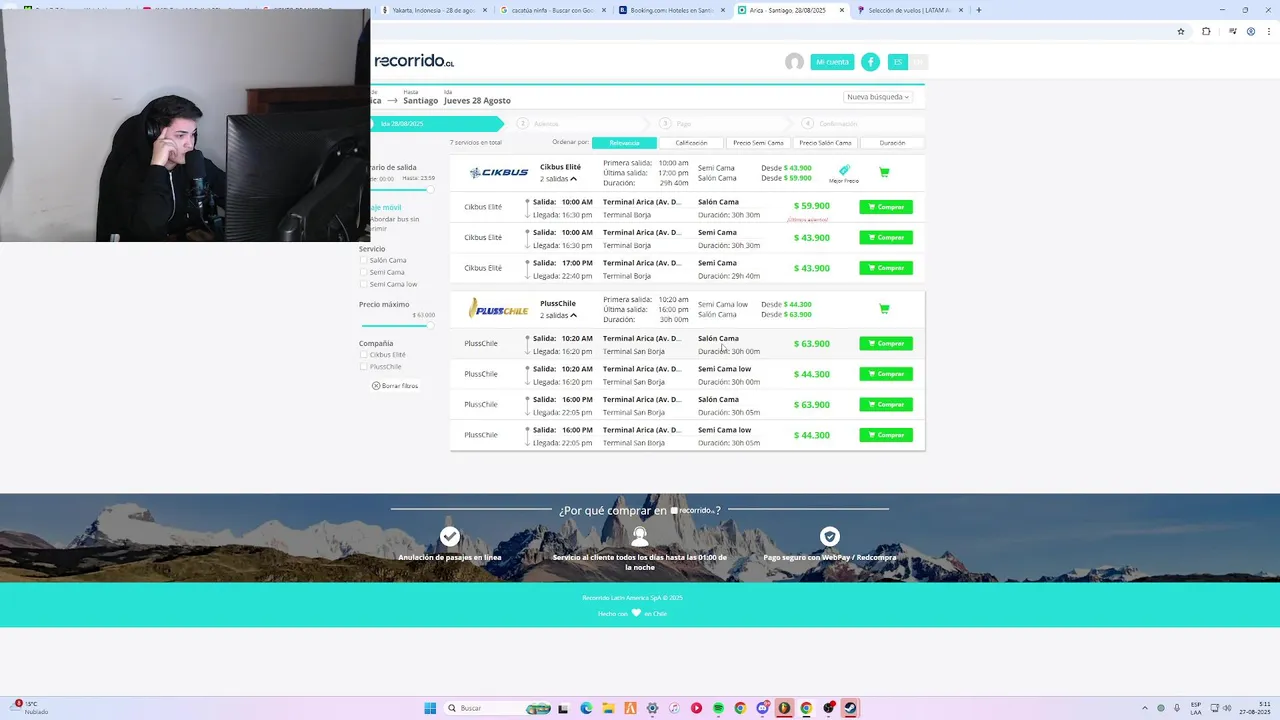Open the browser extensions puzzle icon
1280x720 pixels.
[x=1206, y=31]
